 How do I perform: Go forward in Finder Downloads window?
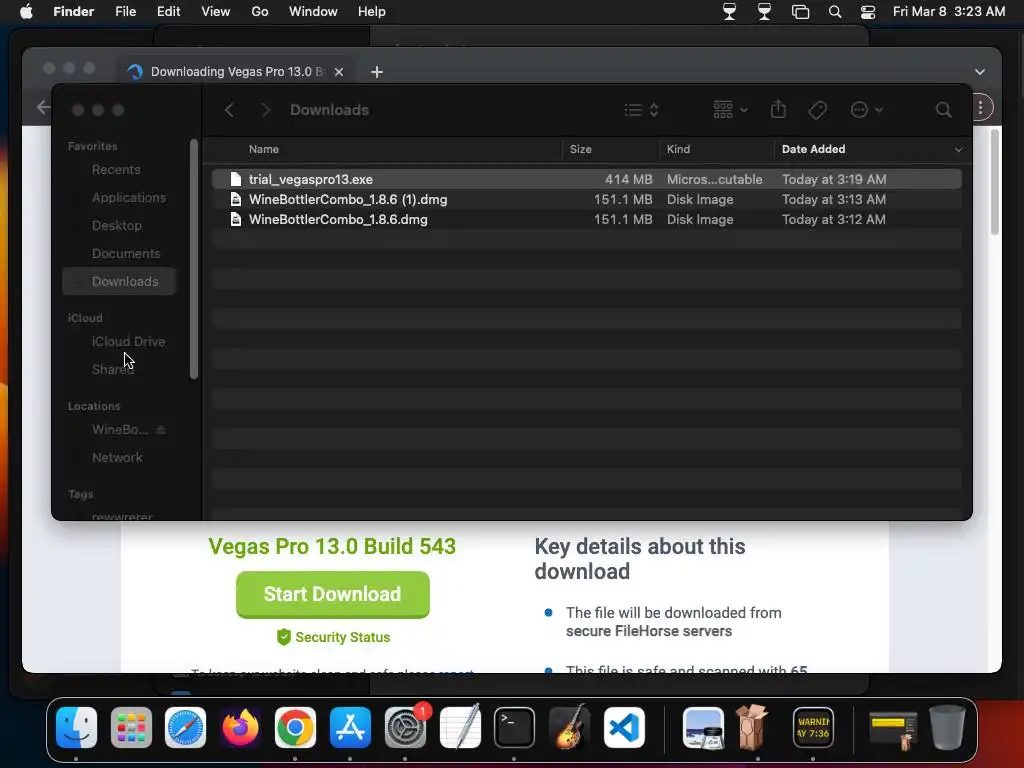265,110
